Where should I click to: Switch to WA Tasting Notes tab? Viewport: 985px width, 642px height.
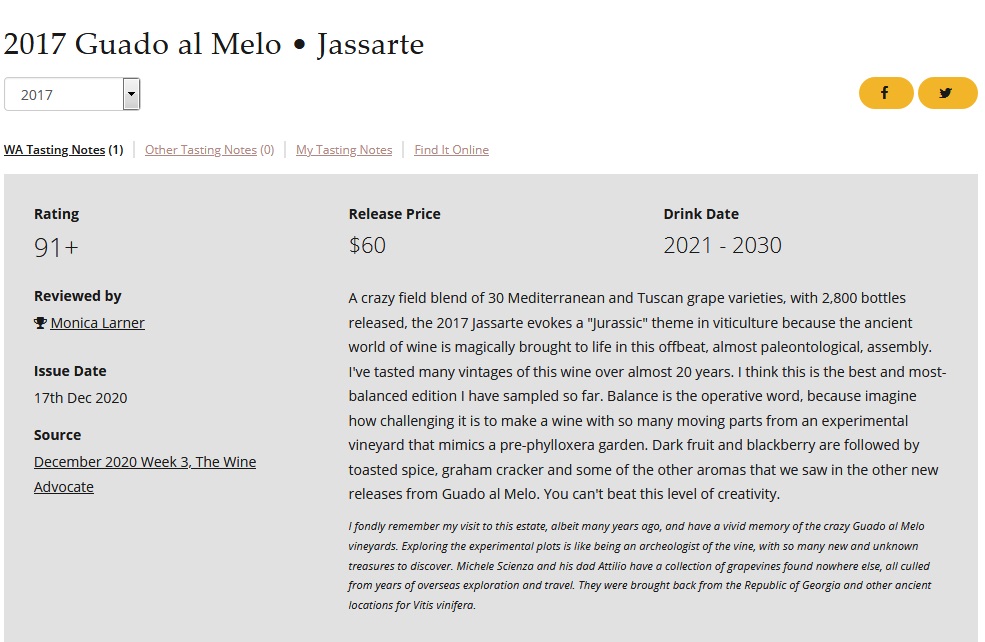(x=63, y=150)
